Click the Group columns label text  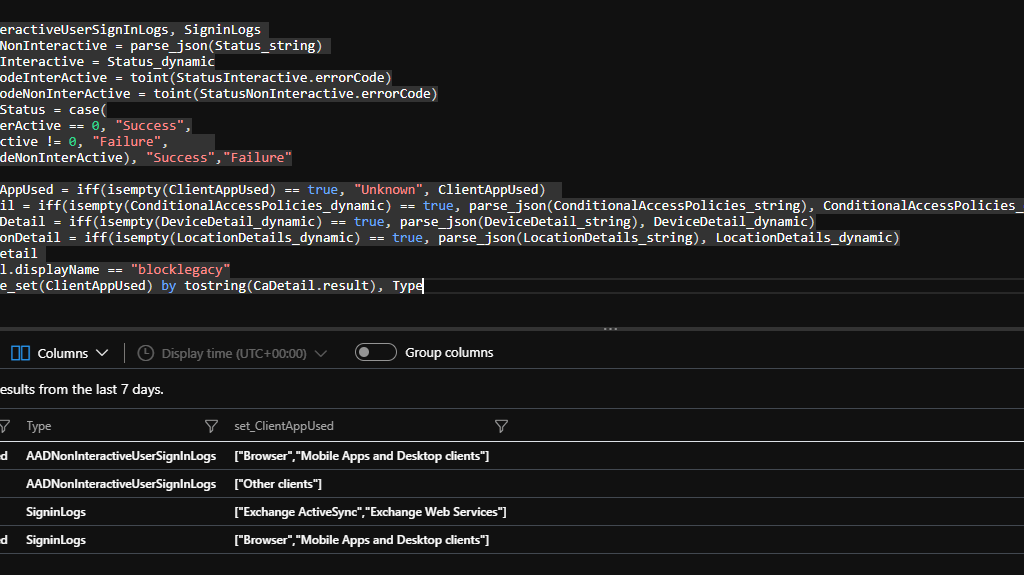[x=449, y=353]
